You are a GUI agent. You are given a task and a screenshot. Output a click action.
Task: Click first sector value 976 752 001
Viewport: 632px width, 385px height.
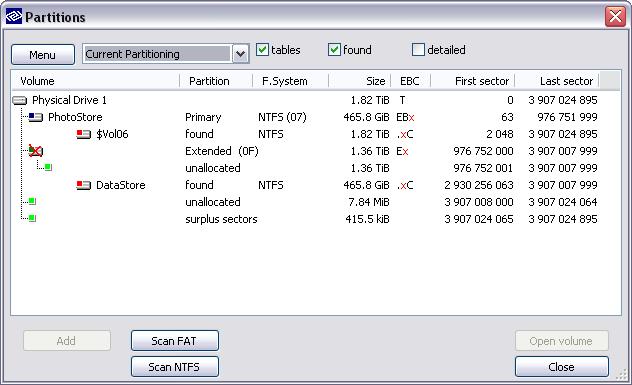click(483, 168)
